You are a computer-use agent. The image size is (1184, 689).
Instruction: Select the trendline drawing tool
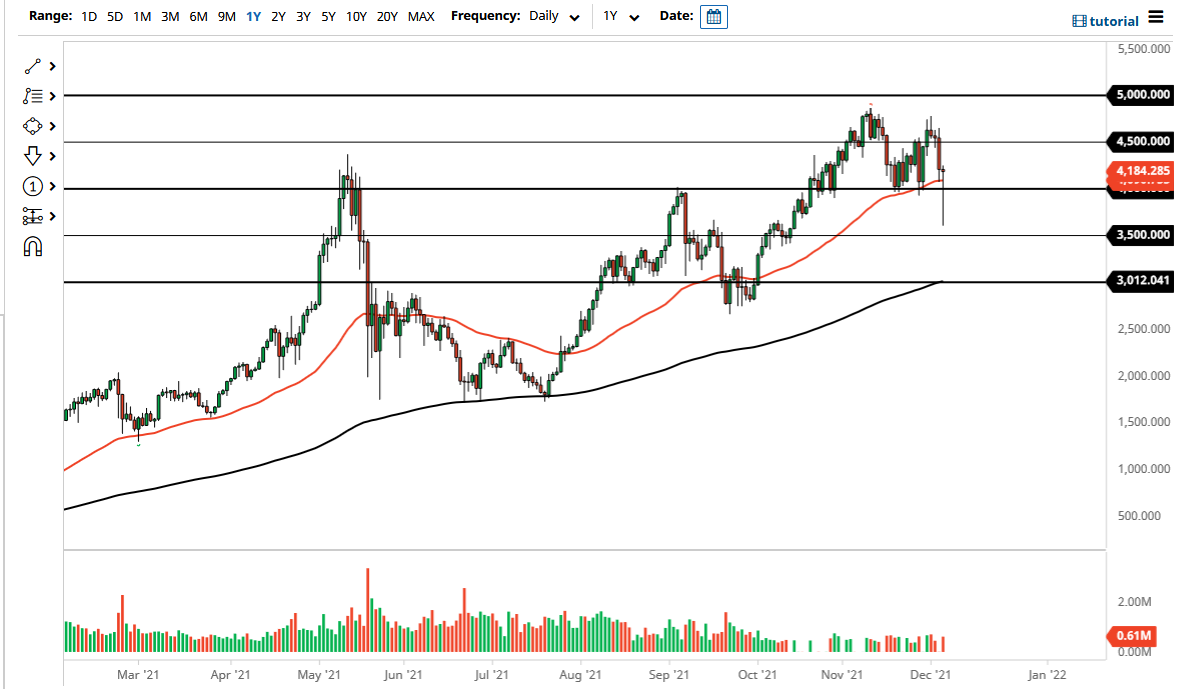pos(31,66)
